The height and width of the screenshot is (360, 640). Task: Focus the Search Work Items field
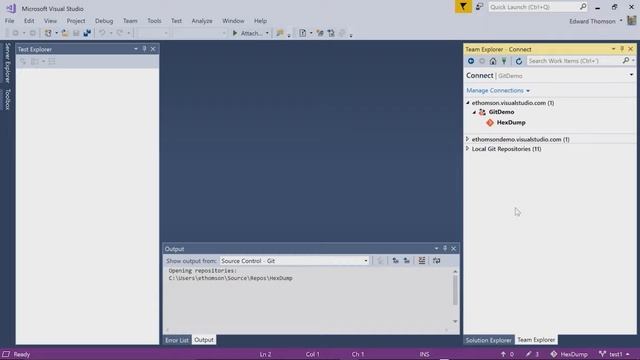pos(573,61)
